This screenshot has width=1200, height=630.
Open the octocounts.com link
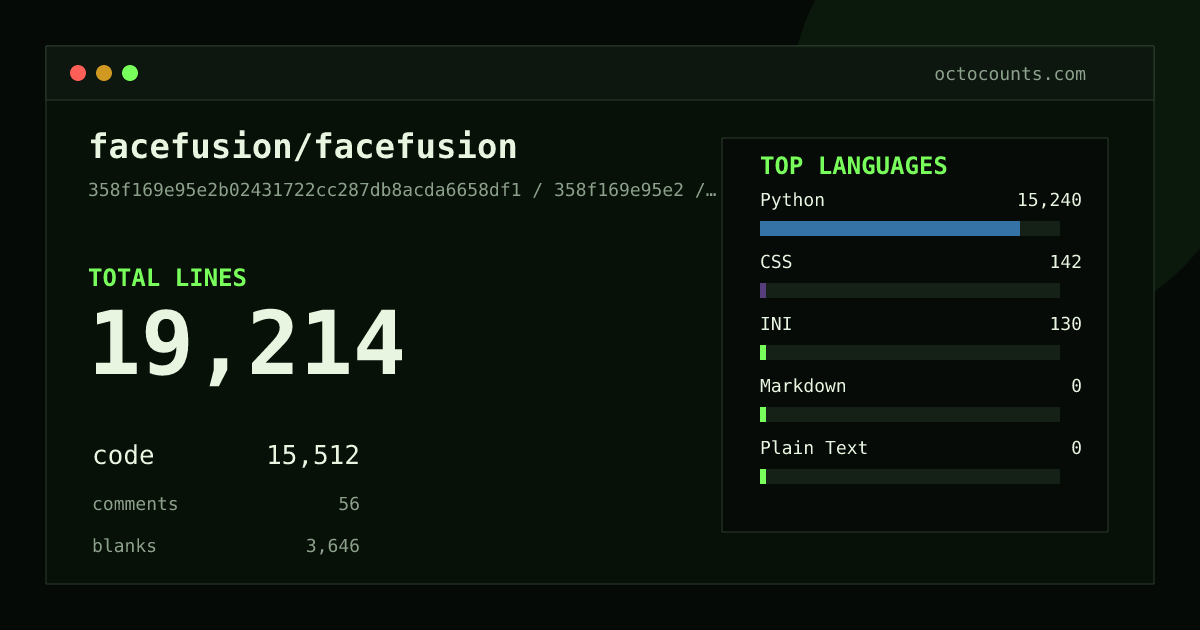[x=1010, y=74]
